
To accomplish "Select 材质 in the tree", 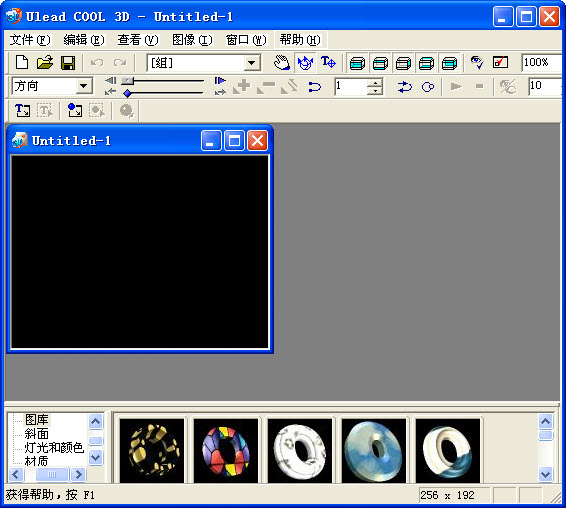I will (36, 461).
